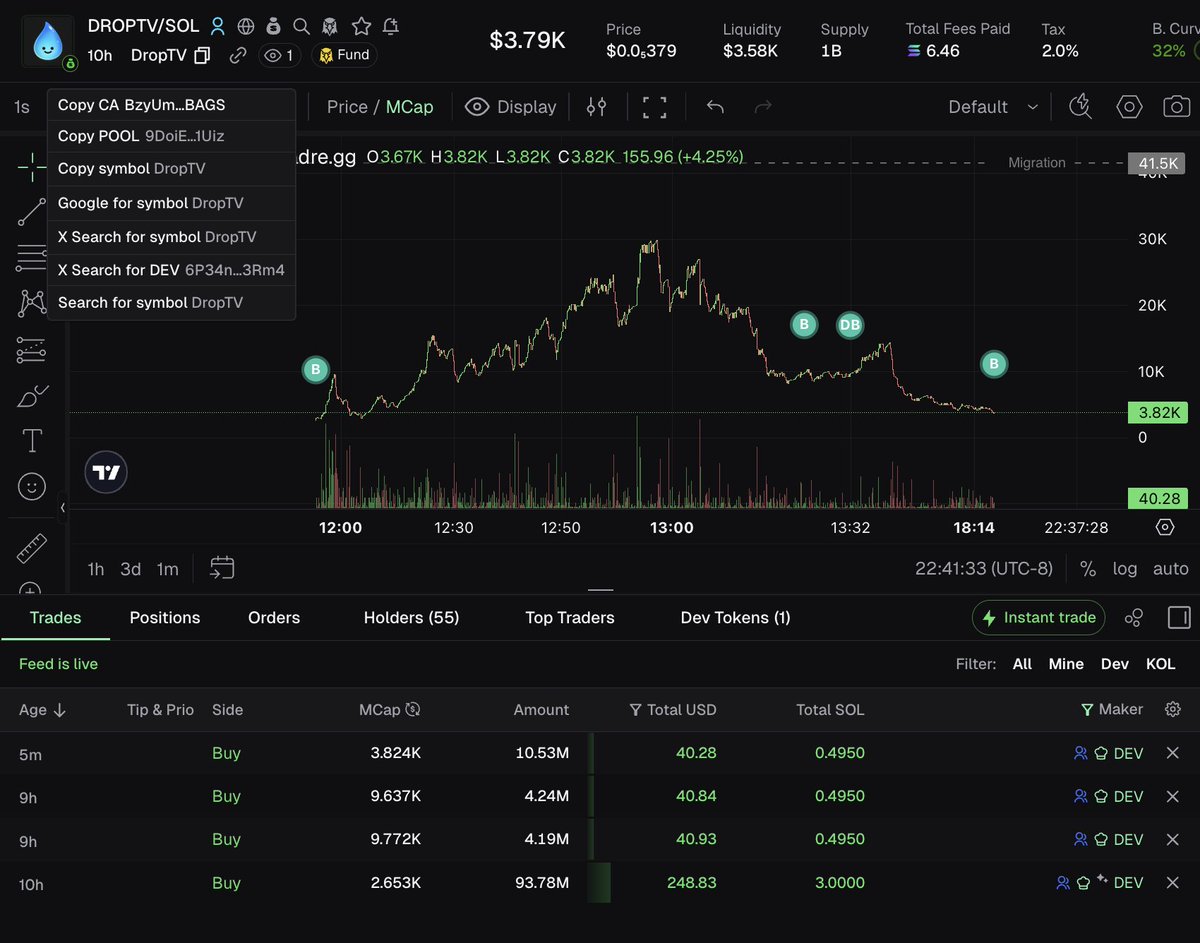
Task: Toggle log scale mode
Action: 1125,569
